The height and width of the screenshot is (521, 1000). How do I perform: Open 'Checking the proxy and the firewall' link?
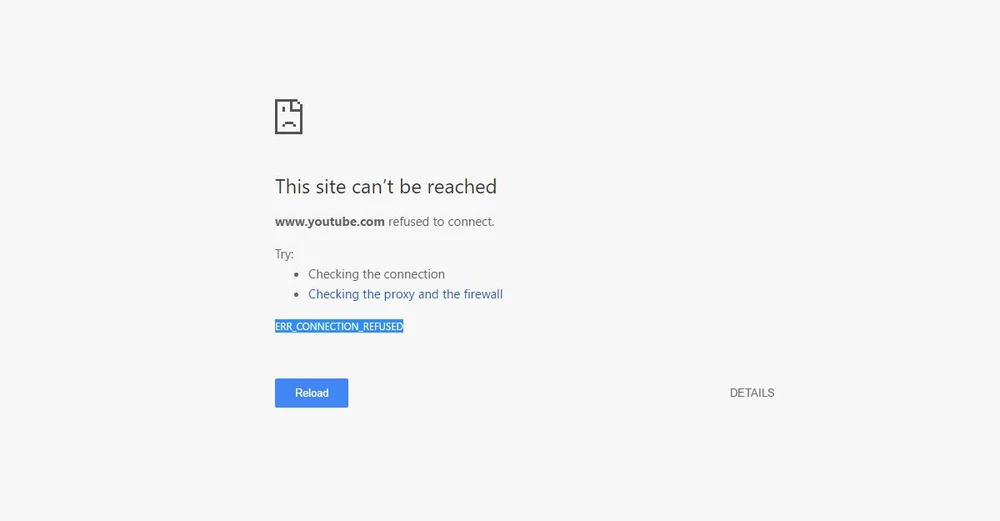[x=406, y=294]
